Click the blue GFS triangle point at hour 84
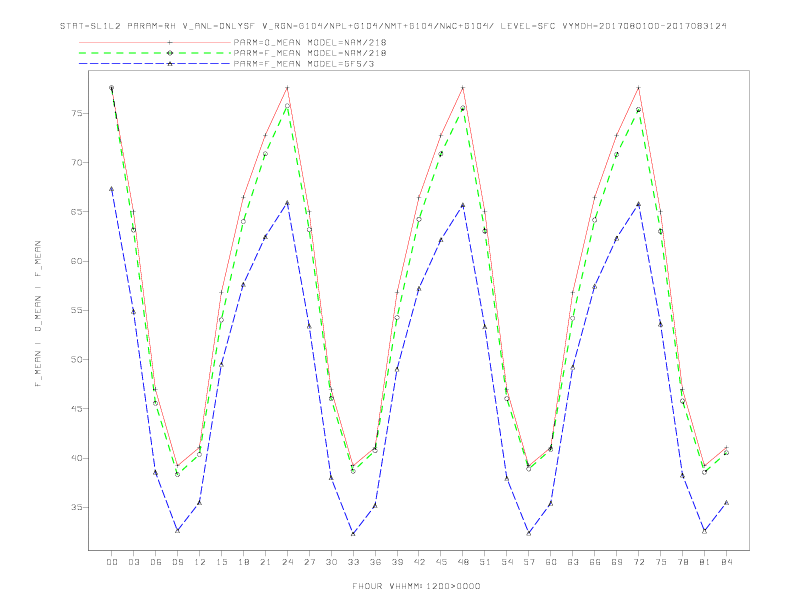 tap(726, 502)
